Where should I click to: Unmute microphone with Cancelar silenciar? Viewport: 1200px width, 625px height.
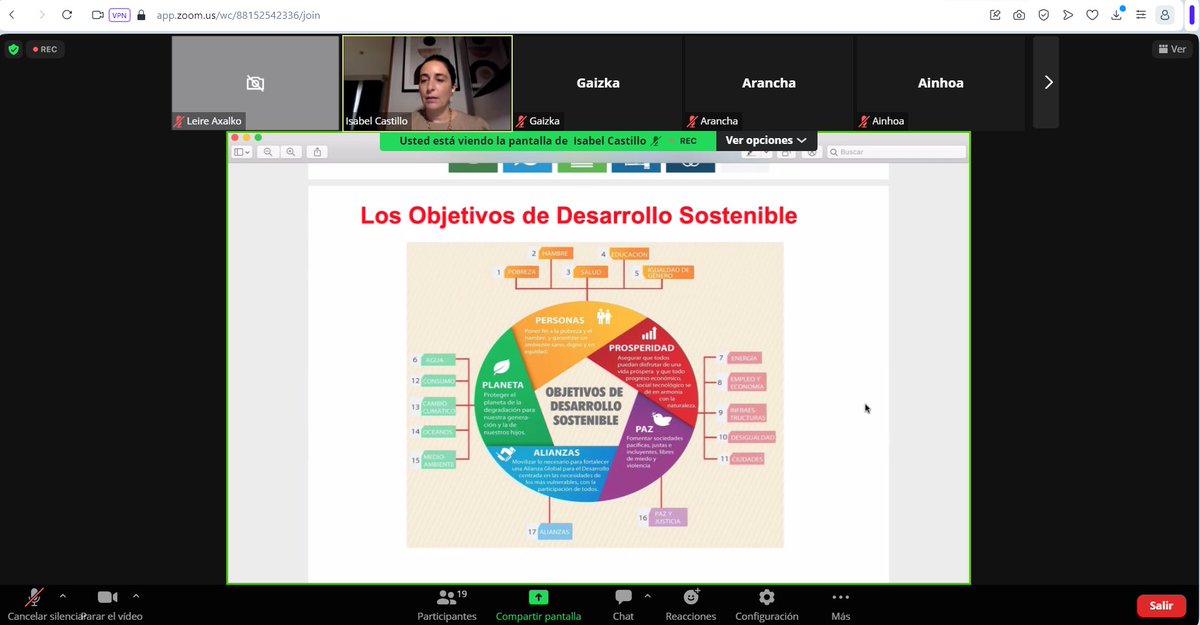pyautogui.click(x=35, y=604)
